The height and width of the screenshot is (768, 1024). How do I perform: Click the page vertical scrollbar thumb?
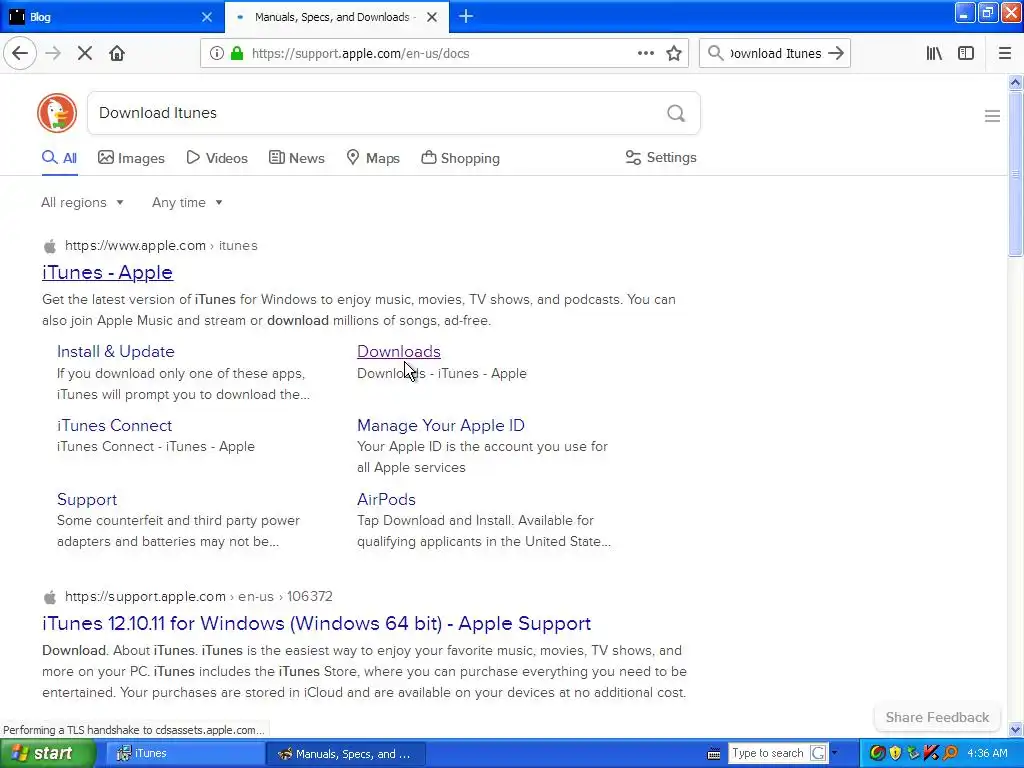click(1015, 174)
